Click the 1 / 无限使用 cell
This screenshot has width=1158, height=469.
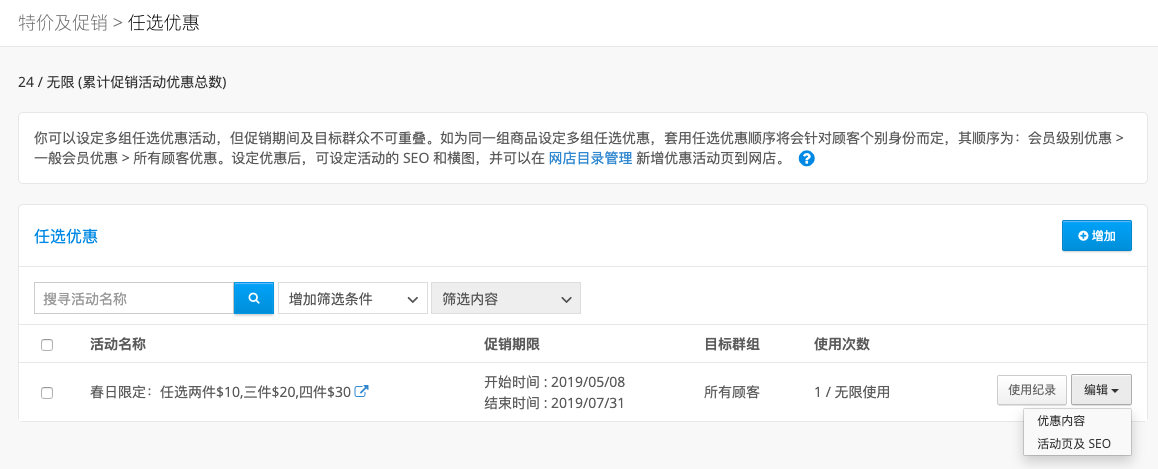click(852, 392)
